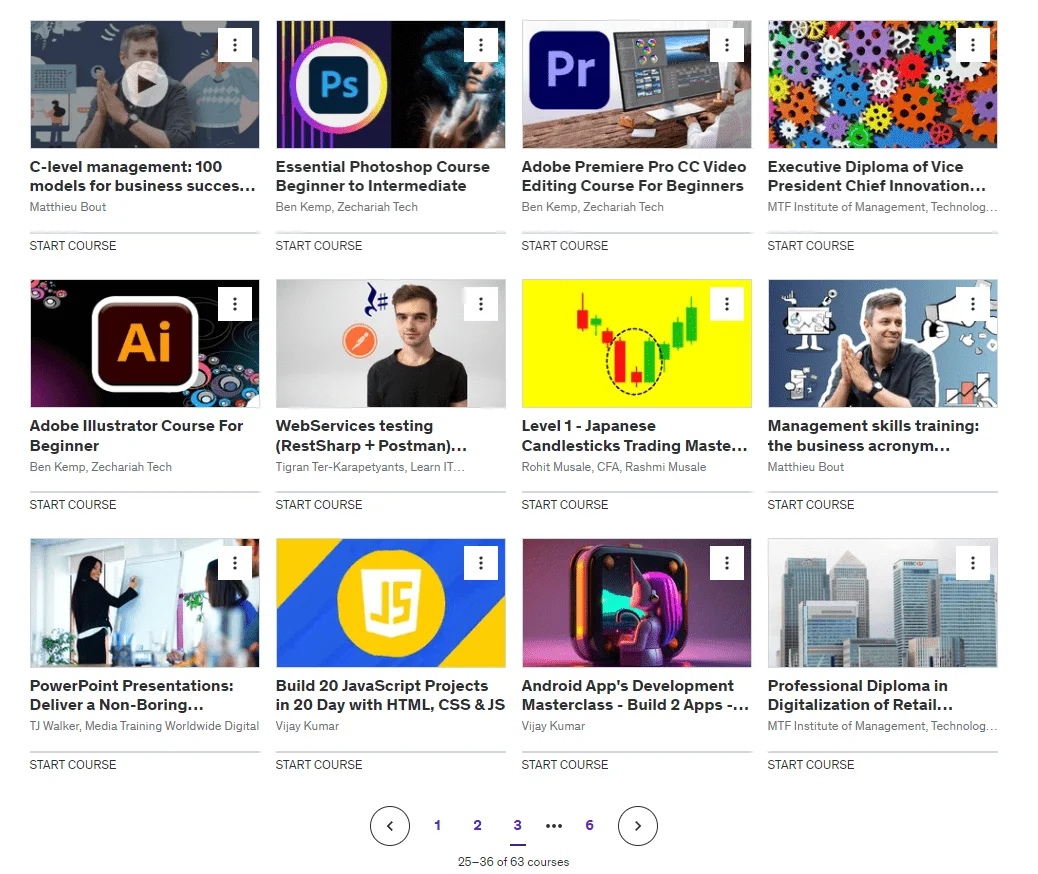Viewport: 1038px width, 874px height.
Task: Click START COURSE under Build 20 JavaScript Projects
Action: click(x=319, y=765)
